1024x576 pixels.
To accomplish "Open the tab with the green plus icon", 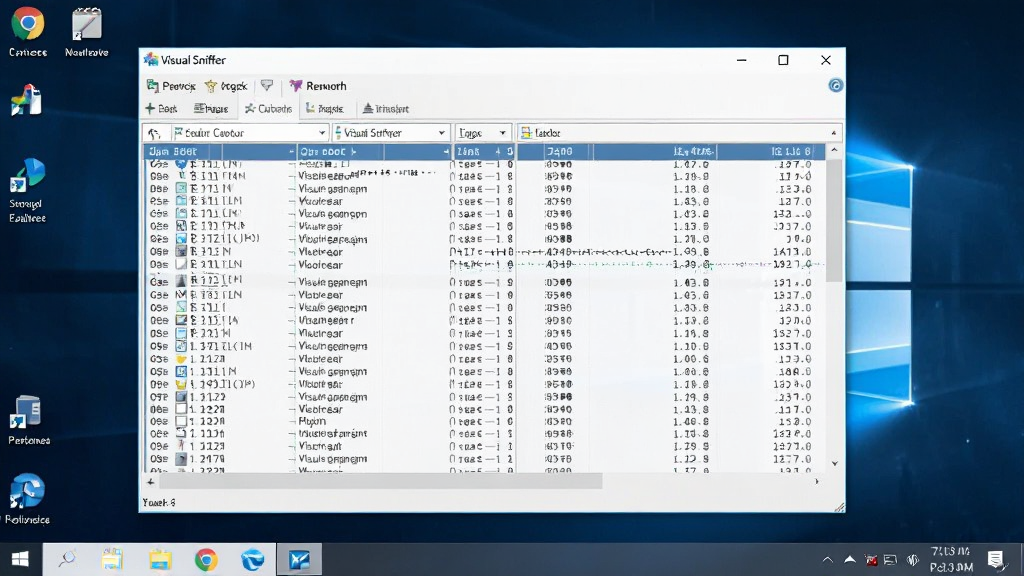I will tap(161, 108).
